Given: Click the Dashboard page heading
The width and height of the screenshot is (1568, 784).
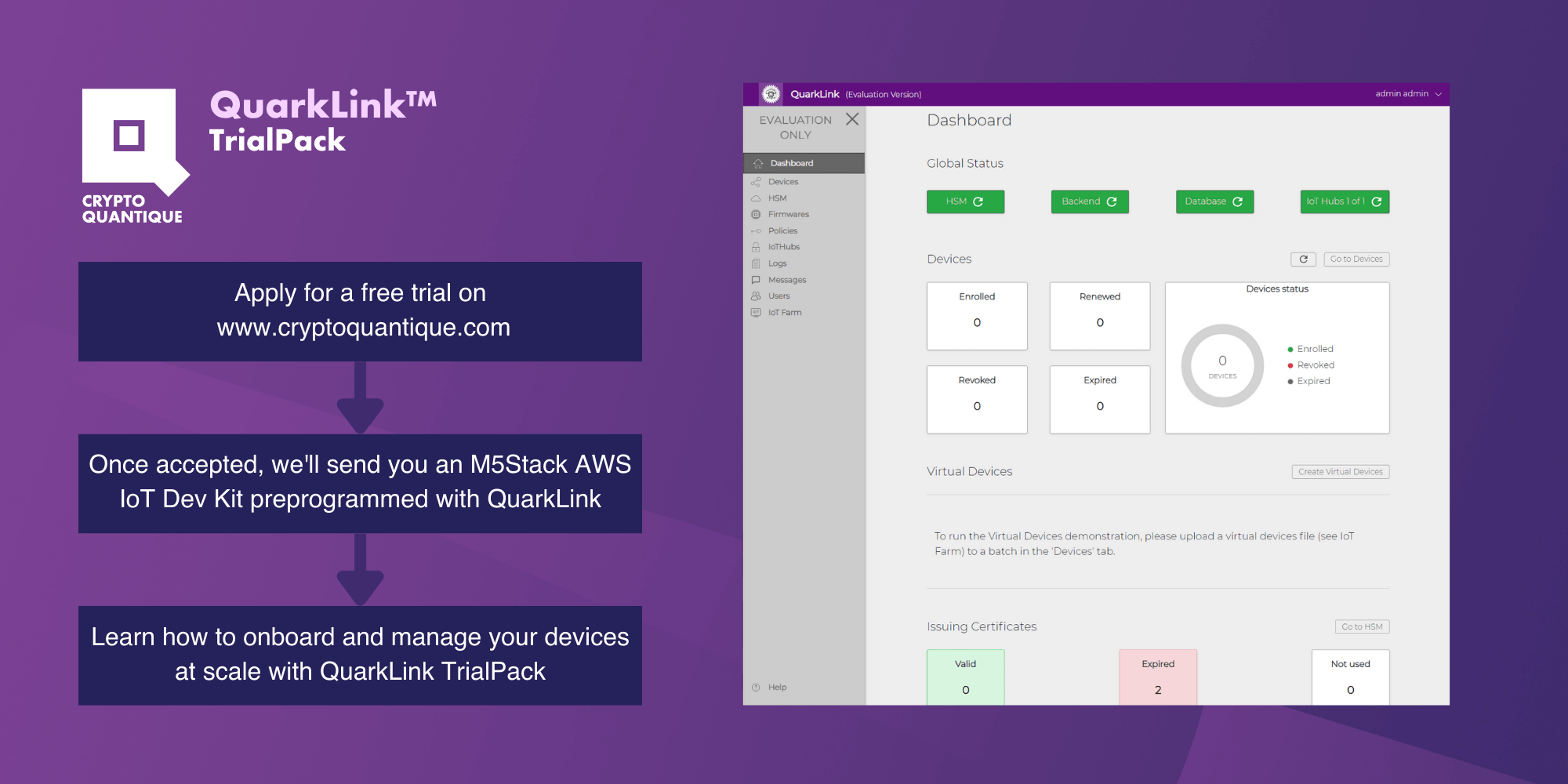Looking at the screenshot, I should [x=969, y=121].
